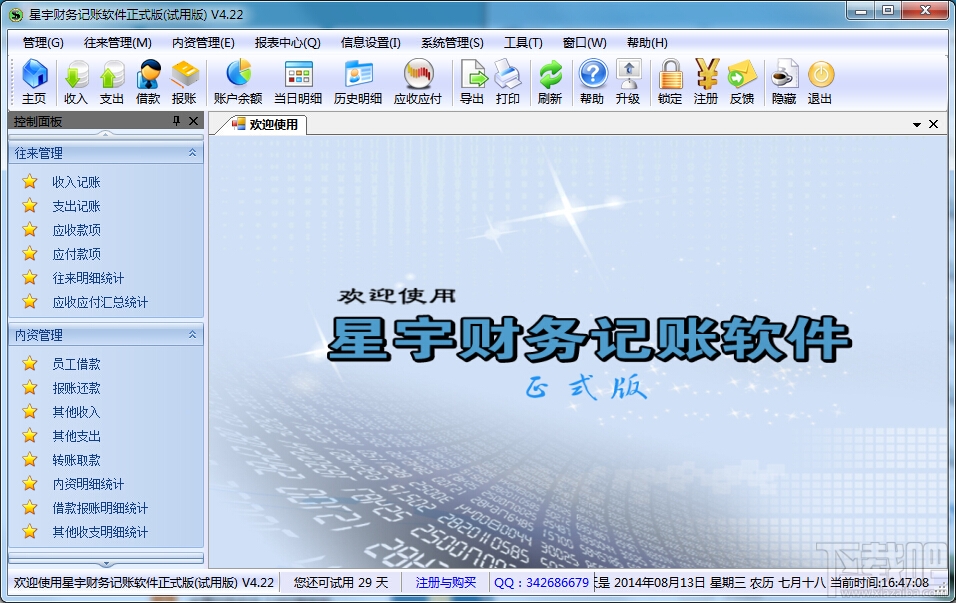
Task: Collapse the 内资管理 panel section
Action: 192,335
